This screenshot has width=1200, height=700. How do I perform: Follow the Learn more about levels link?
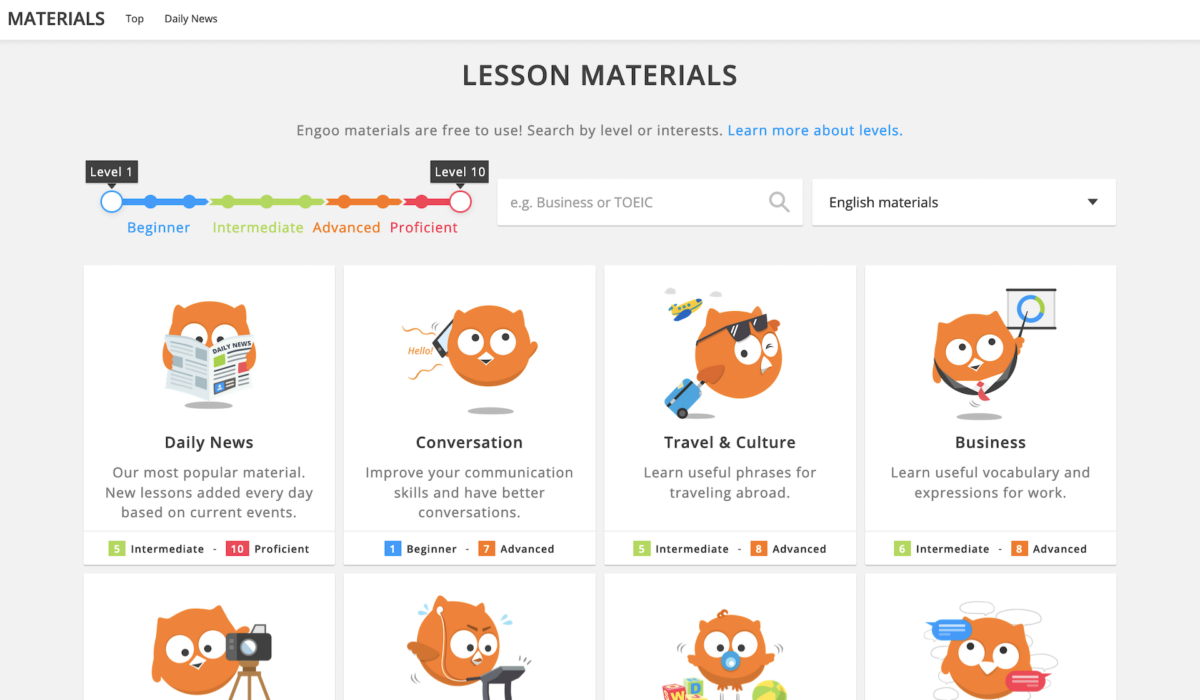point(815,130)
